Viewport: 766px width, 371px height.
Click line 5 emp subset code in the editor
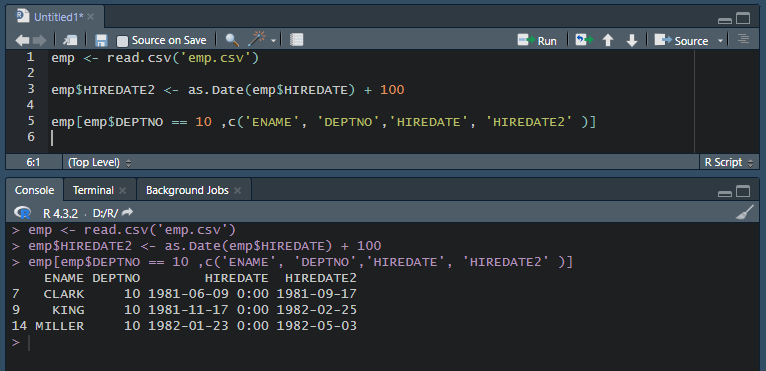[x=324, y=122]
